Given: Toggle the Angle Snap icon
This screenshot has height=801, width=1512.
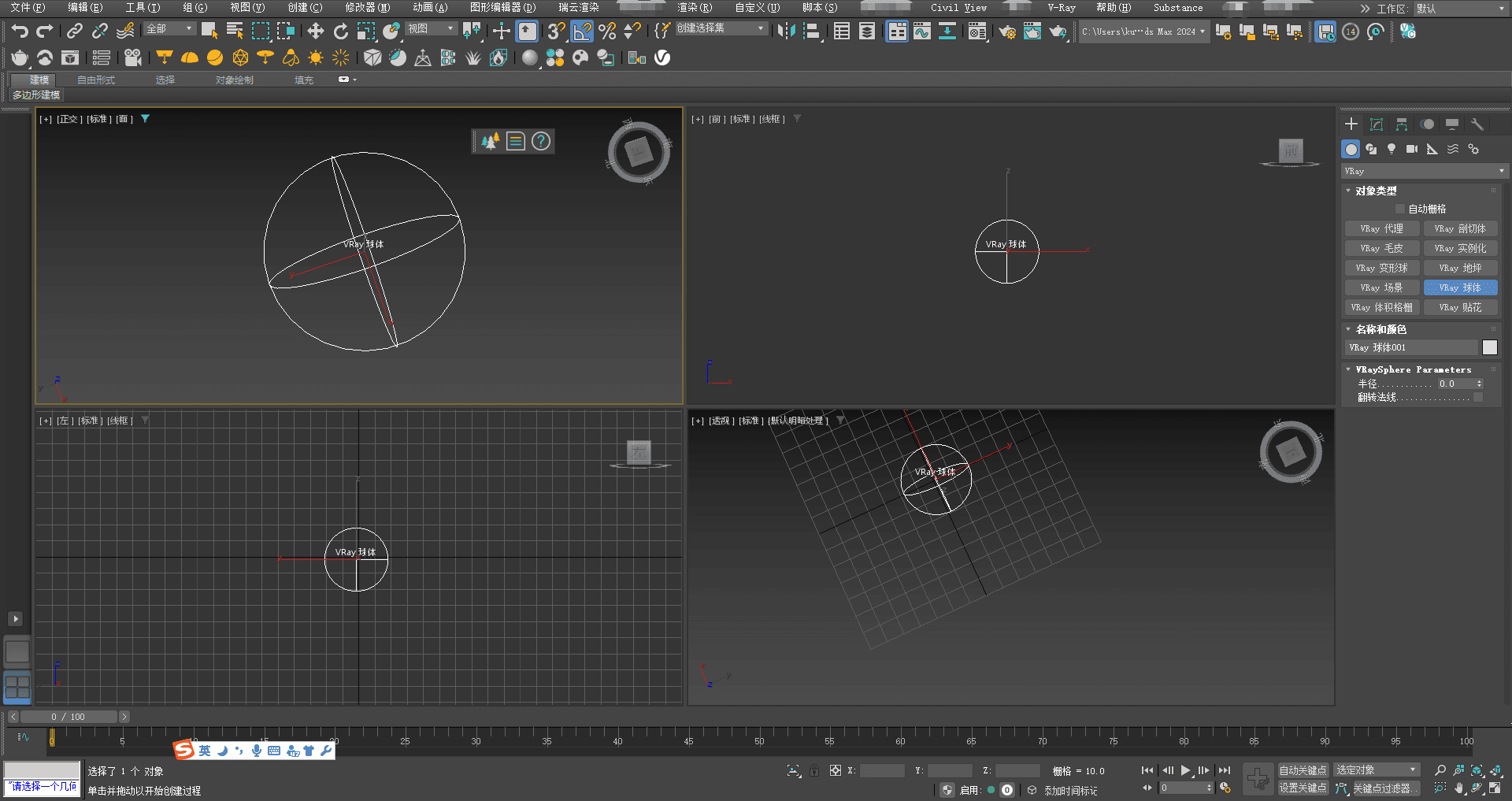Looking at the screenshot, I should [582, 32].
